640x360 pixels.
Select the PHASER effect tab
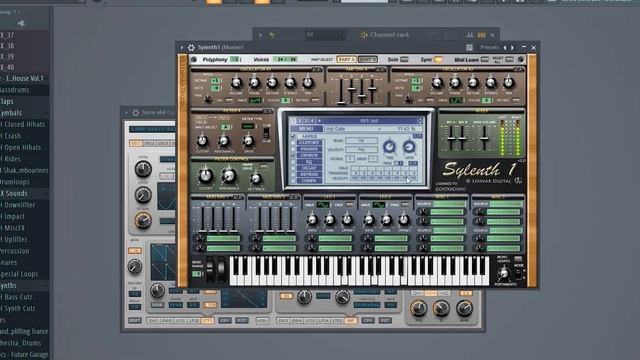point(309,149)
